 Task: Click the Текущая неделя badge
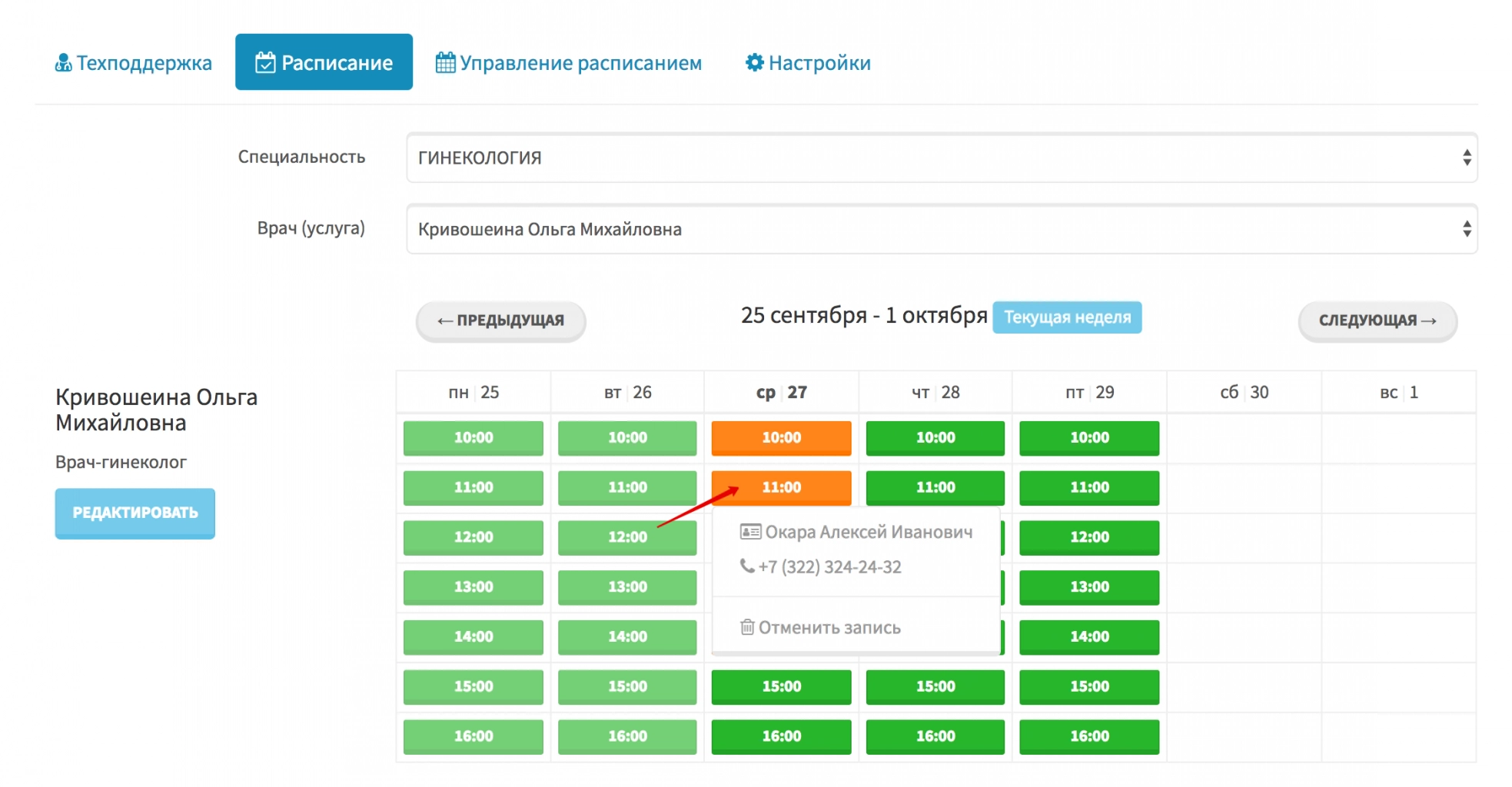click(1066, 317)
